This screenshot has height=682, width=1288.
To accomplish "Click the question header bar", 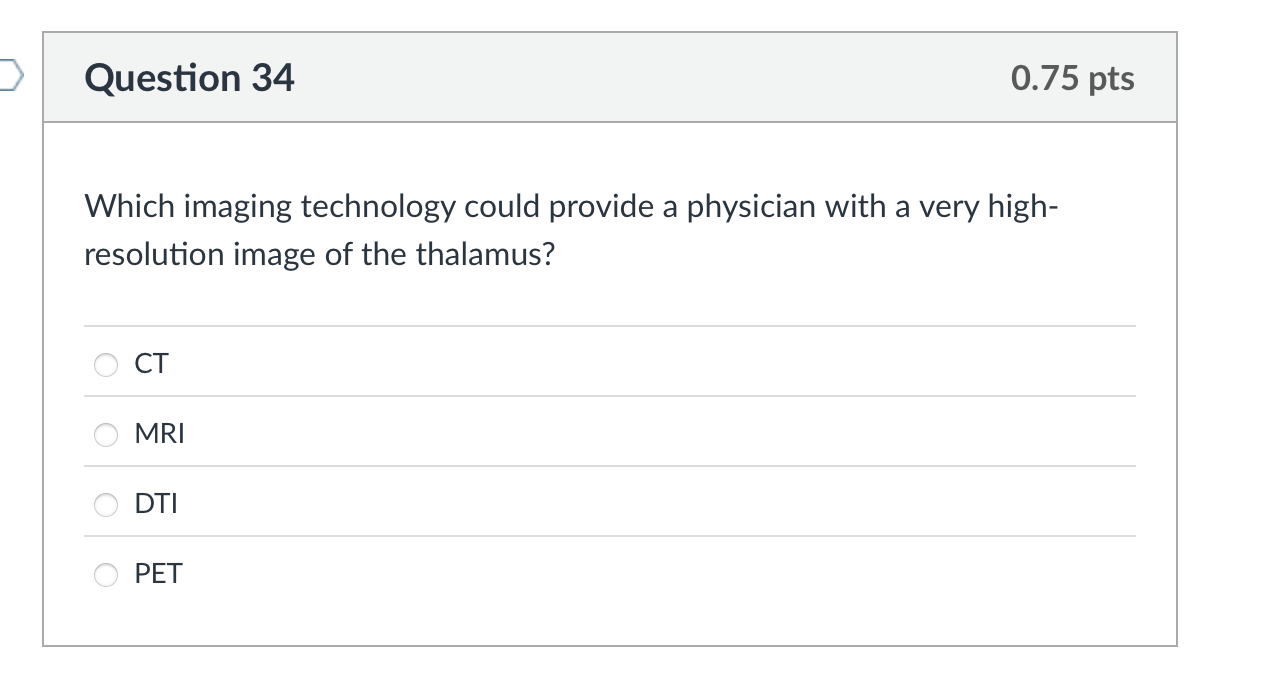I will click(610, 77).
